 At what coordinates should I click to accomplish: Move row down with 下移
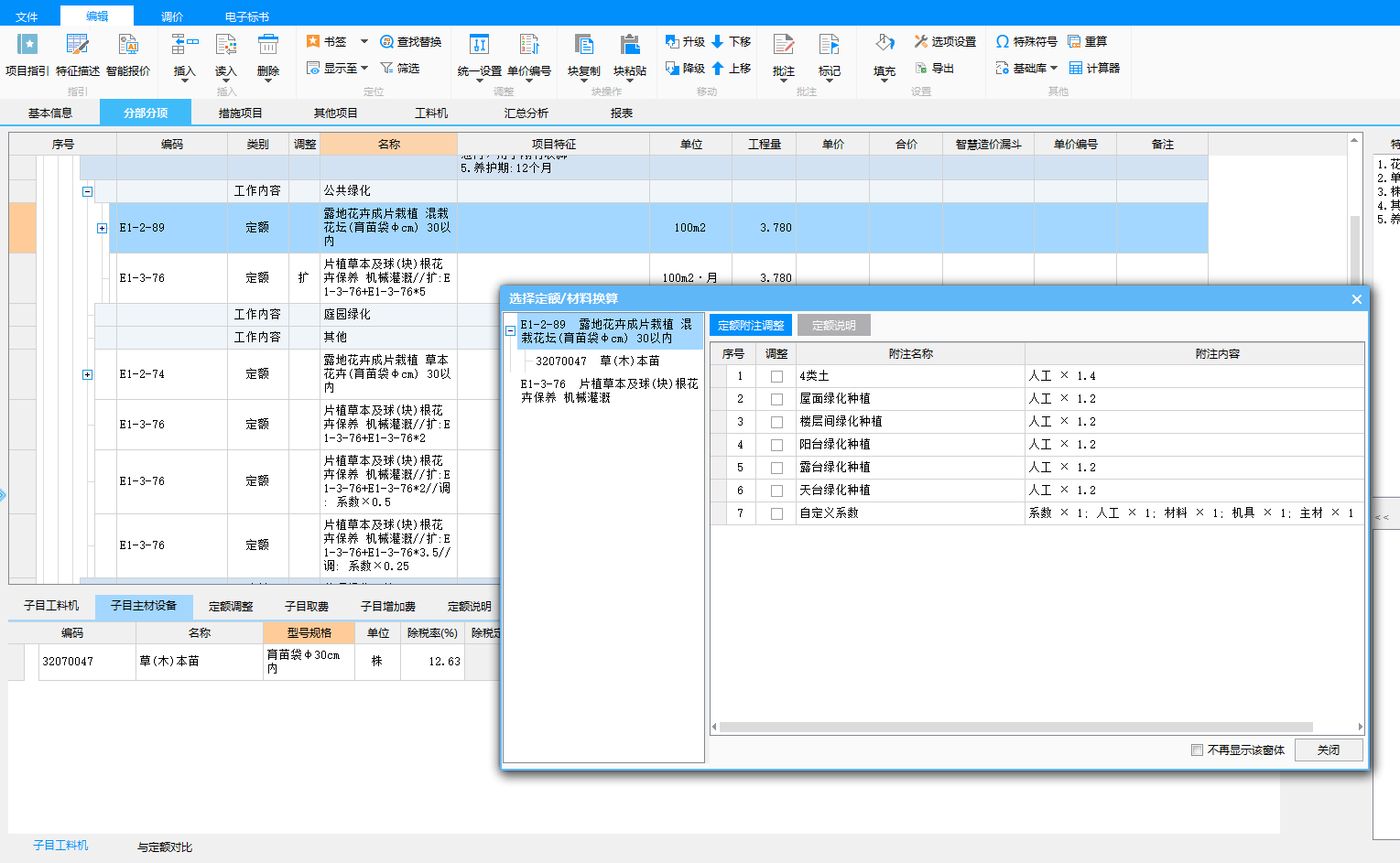point(732,42)
